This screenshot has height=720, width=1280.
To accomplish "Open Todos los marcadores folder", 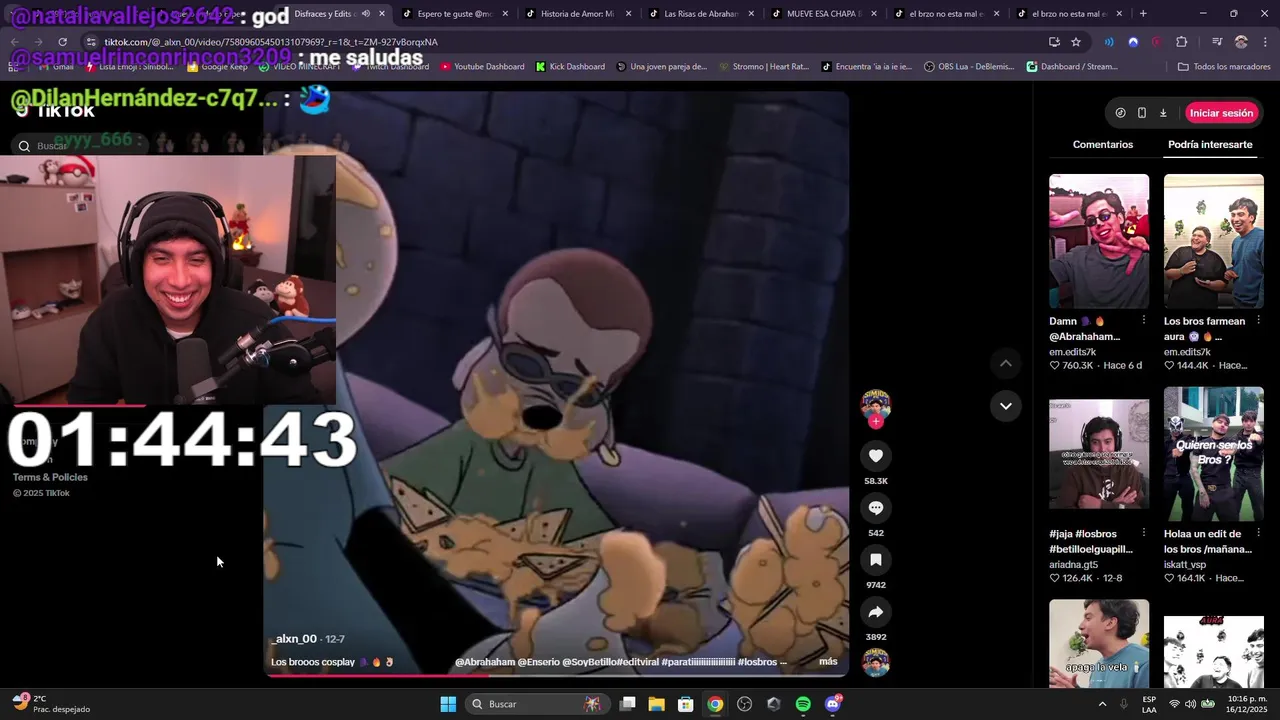I will coord(1224,66).
